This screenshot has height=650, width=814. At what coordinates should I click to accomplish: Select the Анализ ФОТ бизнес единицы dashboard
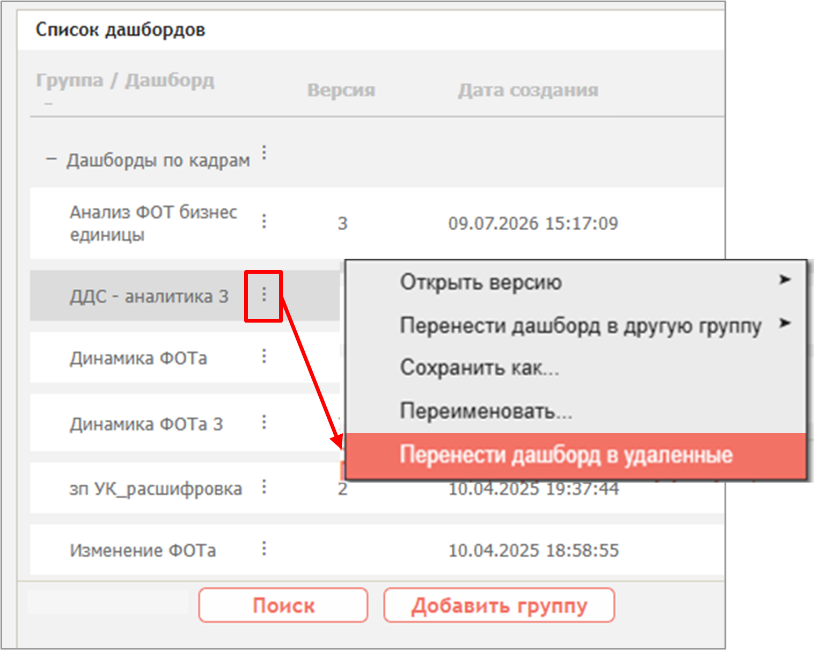point(154,223)
